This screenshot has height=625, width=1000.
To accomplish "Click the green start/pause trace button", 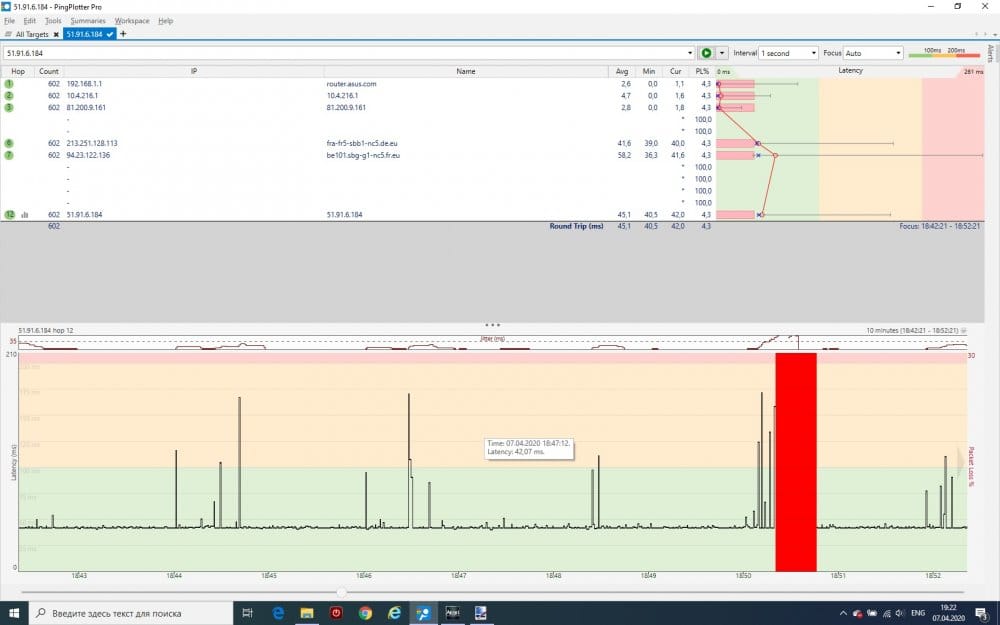I will point(706,53).
